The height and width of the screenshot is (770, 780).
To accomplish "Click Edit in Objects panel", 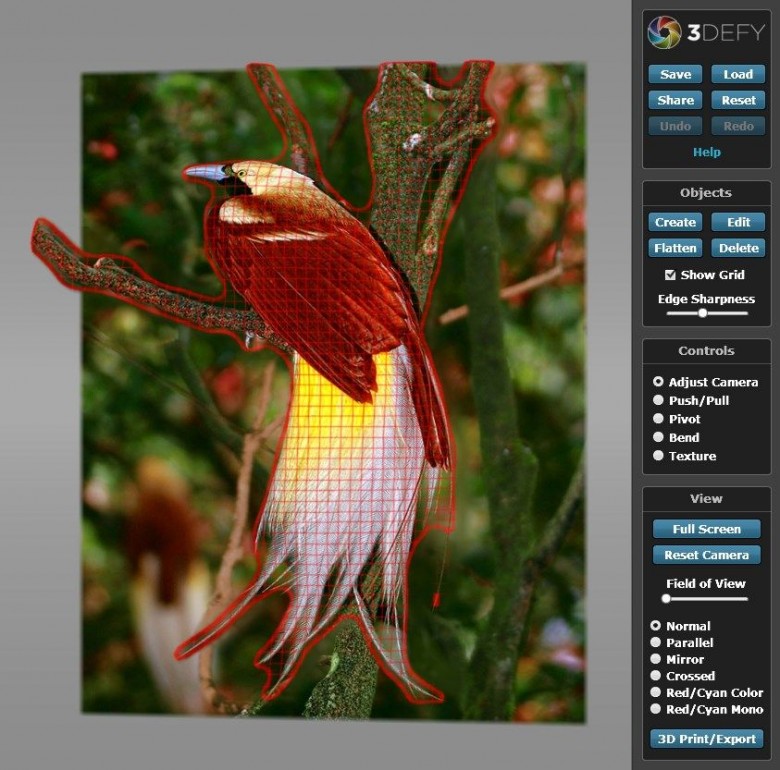I will coord(738,222).
